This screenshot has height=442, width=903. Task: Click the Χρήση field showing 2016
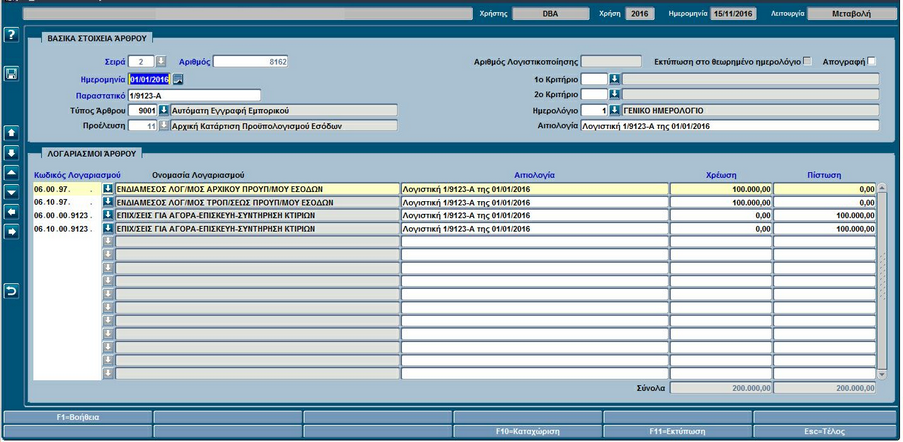point(640,14)
